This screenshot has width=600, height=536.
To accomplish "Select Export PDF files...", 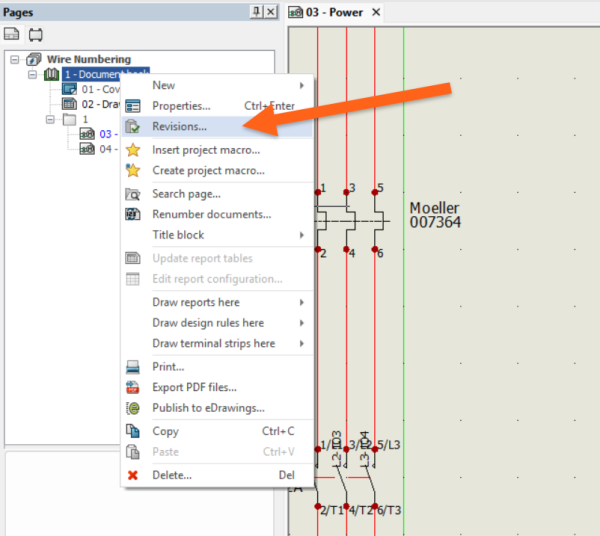I will pyautogui.click(x=217, y=388).
